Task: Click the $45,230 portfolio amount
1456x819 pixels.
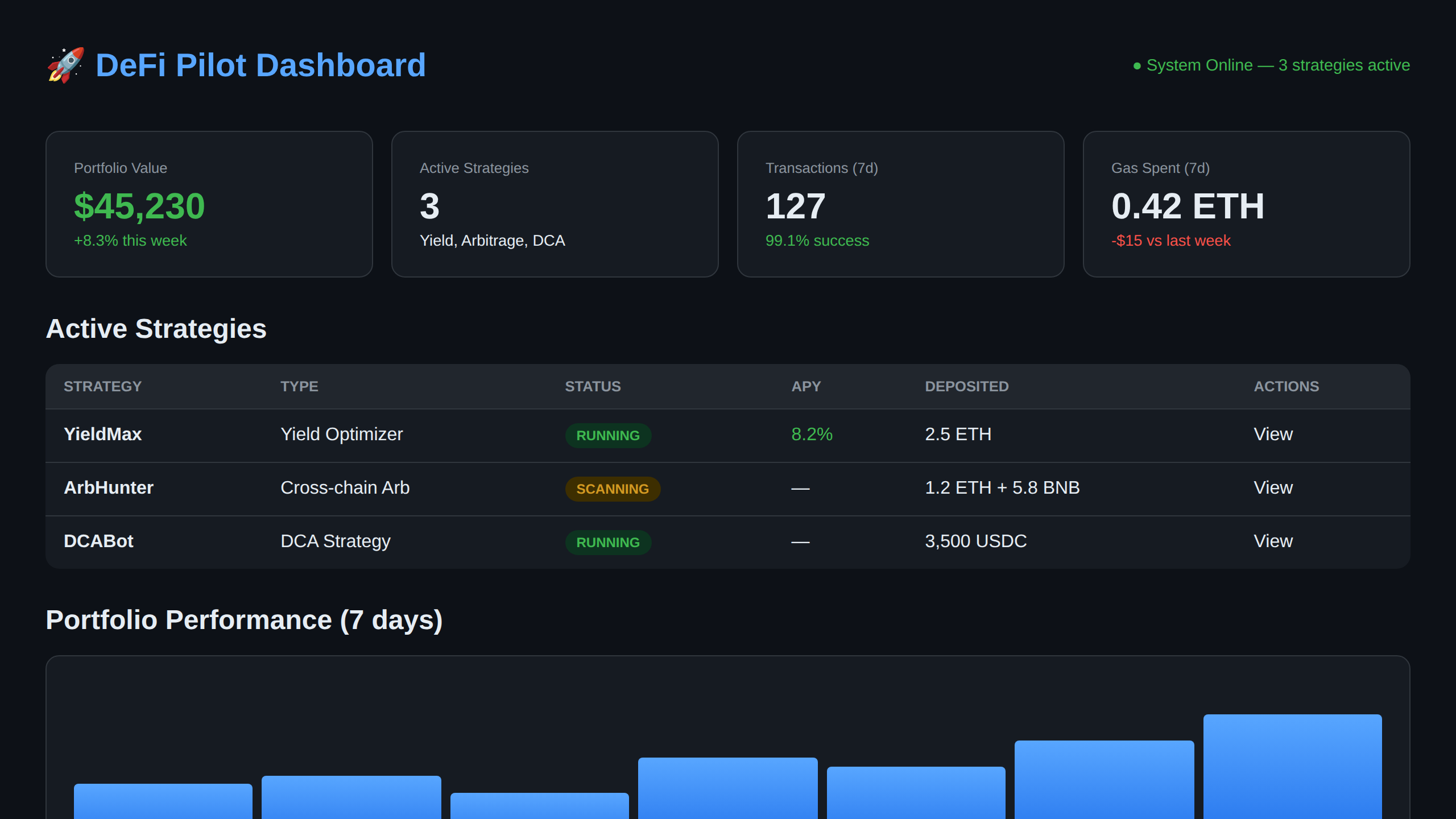Action: [x=139, y=206]
